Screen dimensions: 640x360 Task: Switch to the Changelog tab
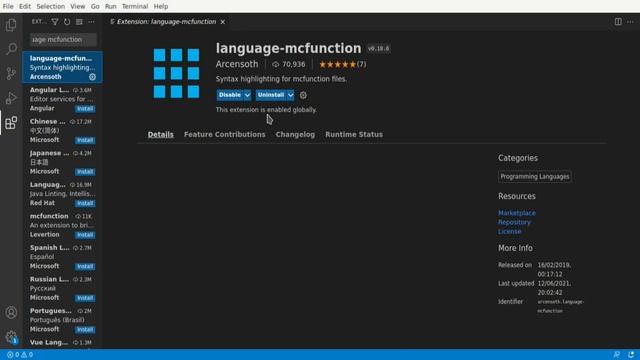click(x=295, y=134)
